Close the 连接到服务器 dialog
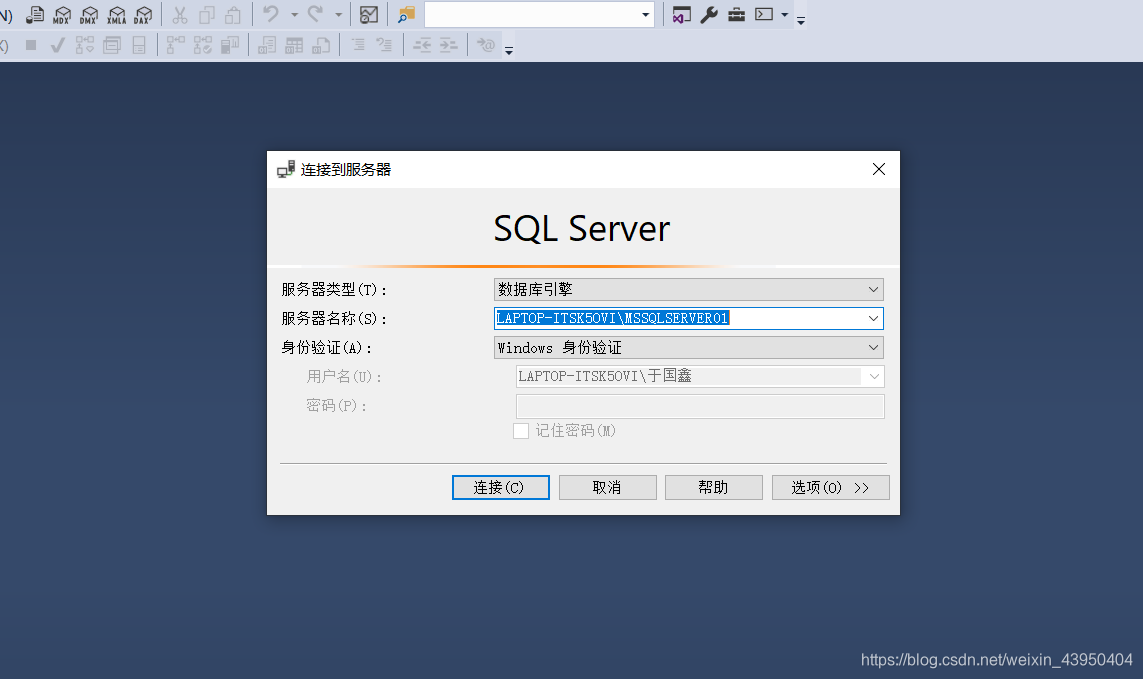The image size is (1143, 679). coord(879,169)
